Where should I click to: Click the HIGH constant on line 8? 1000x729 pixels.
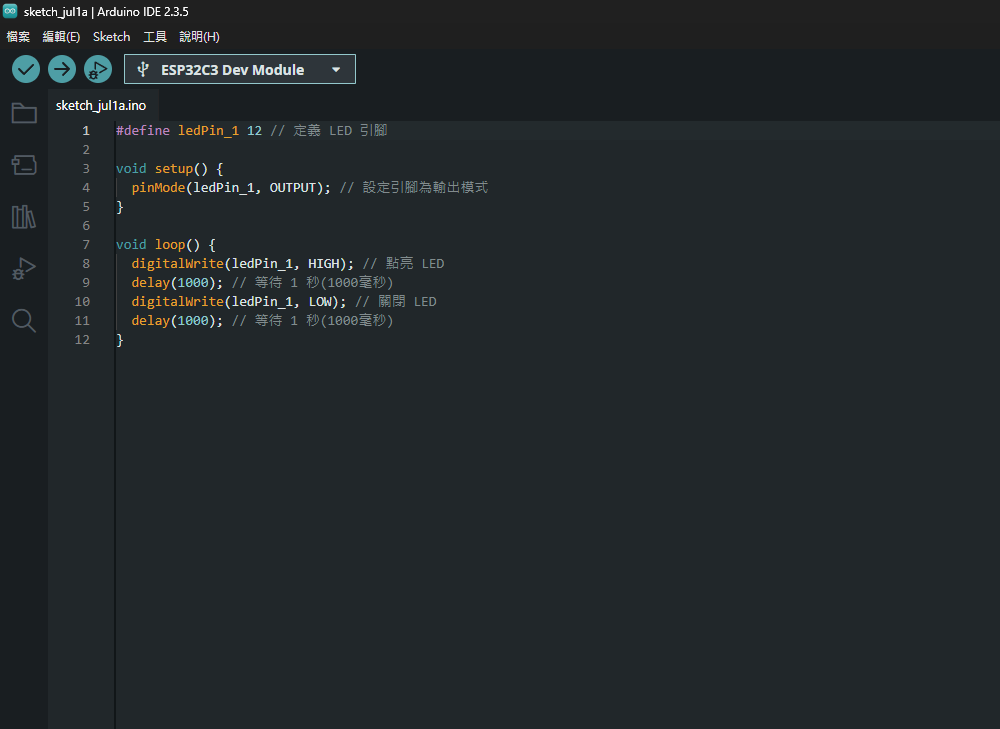coord(323,264)
